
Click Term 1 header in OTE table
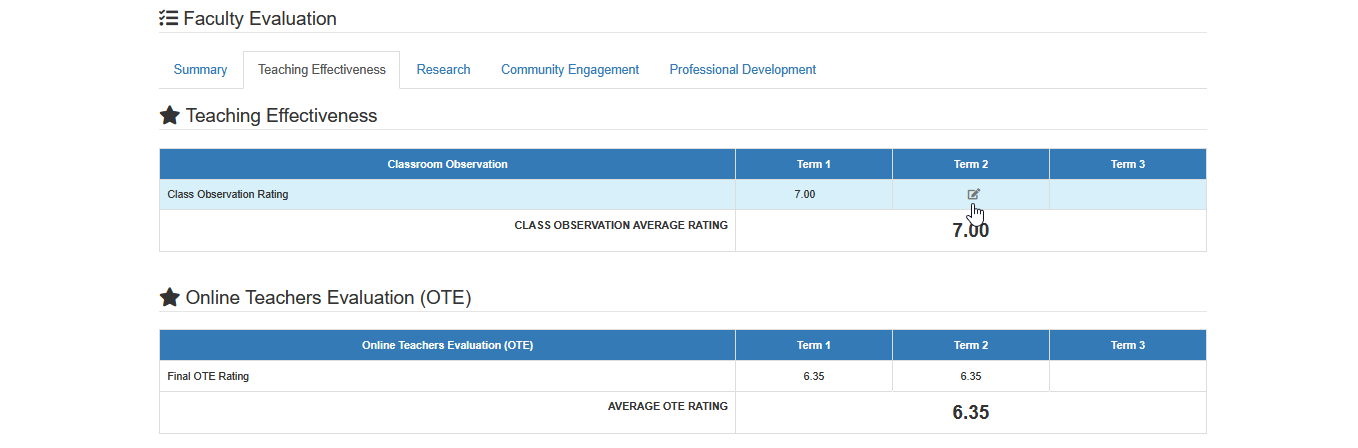click(x=814, y=345)
